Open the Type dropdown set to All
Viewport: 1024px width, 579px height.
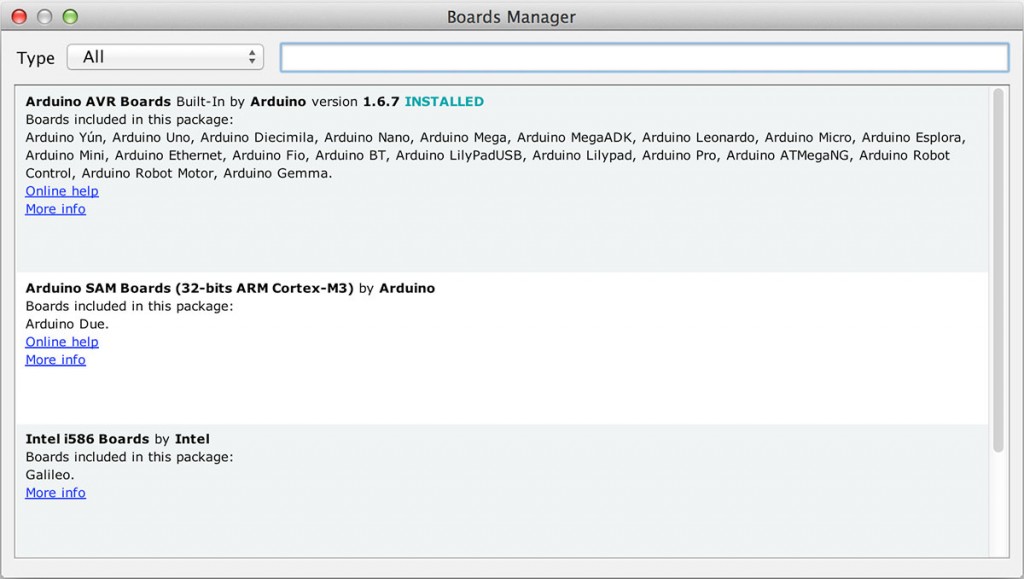point(165,57)
